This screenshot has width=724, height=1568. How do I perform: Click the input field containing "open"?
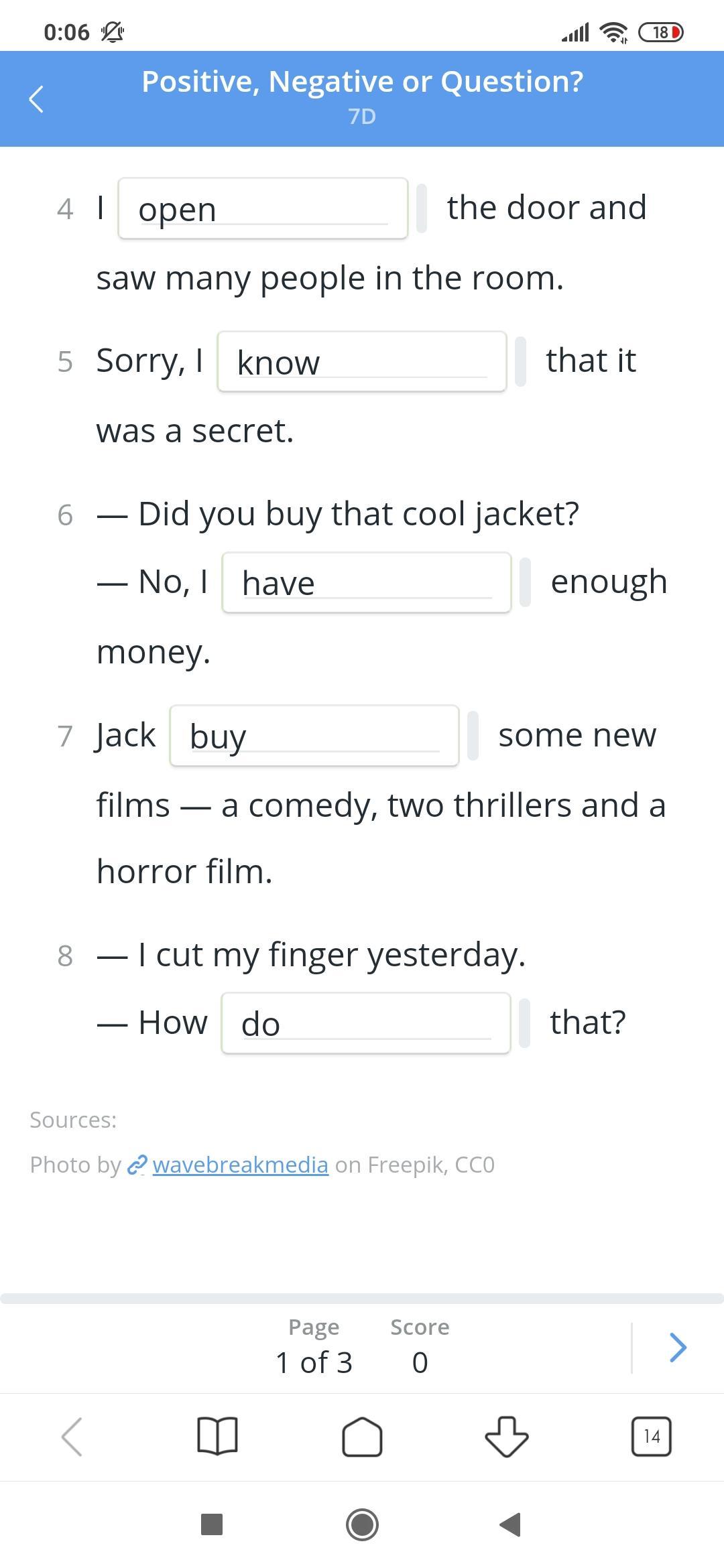pos(263,208)
